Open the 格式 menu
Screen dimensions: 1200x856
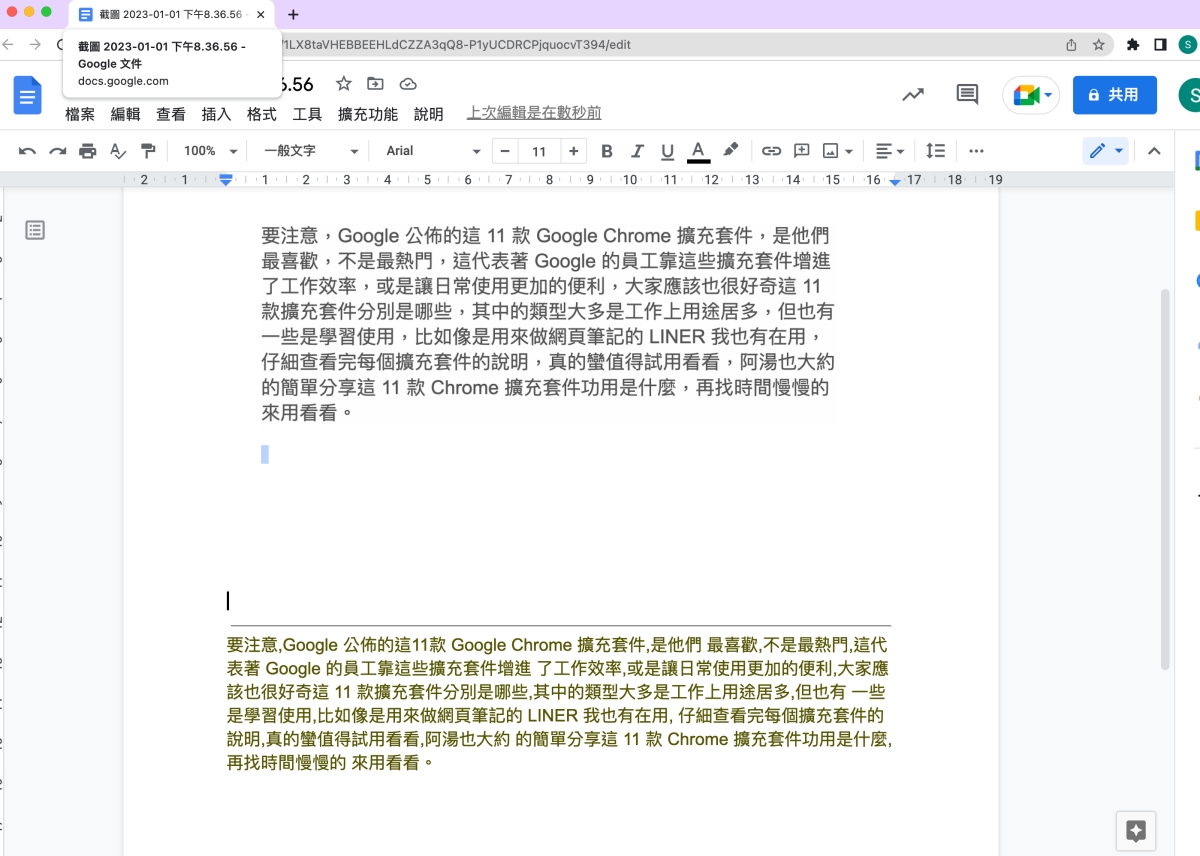261,114
